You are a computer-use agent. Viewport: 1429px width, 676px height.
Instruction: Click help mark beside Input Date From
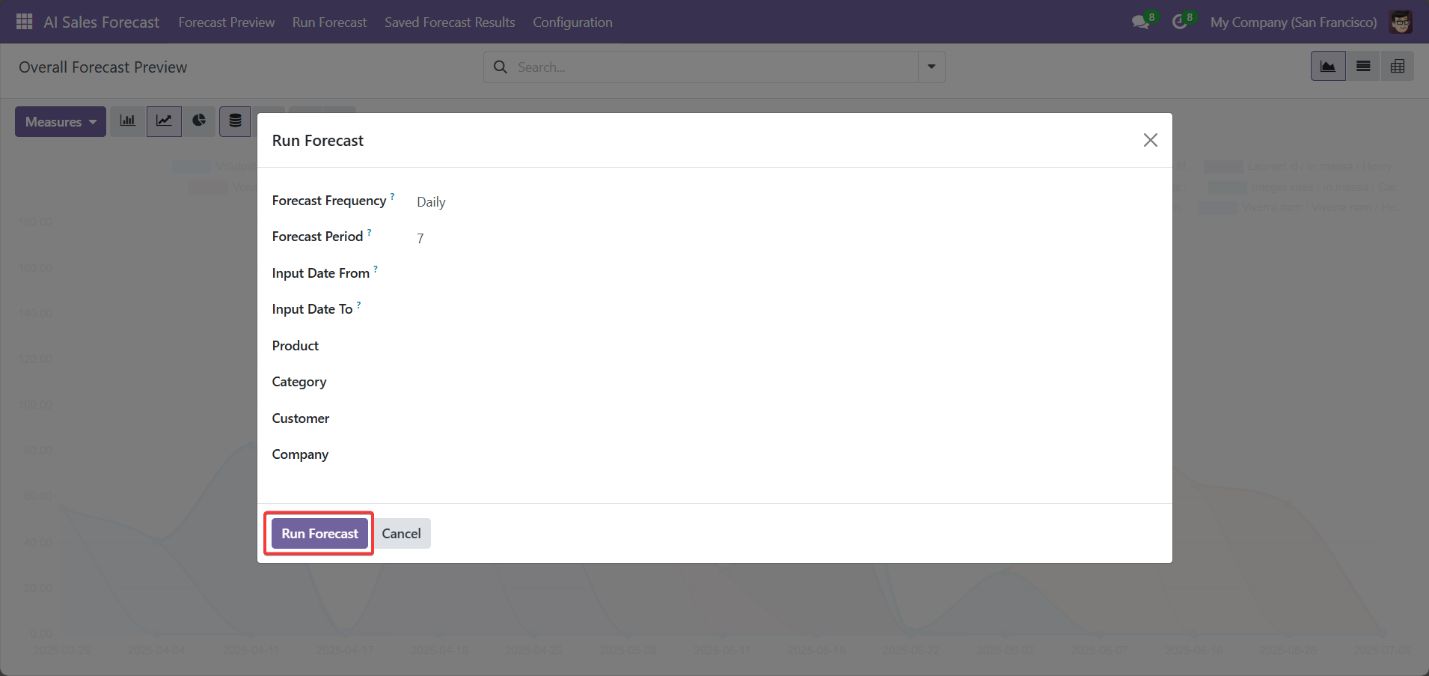tap(376, 270)
